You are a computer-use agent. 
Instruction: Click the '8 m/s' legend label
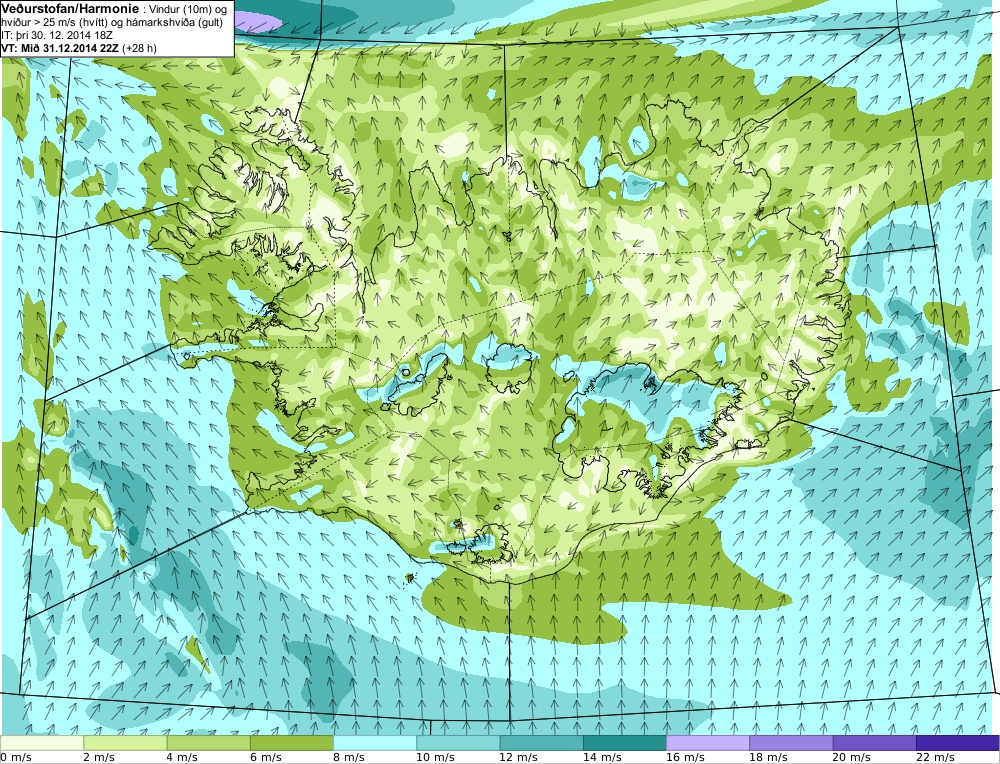[x=348, y=757]
